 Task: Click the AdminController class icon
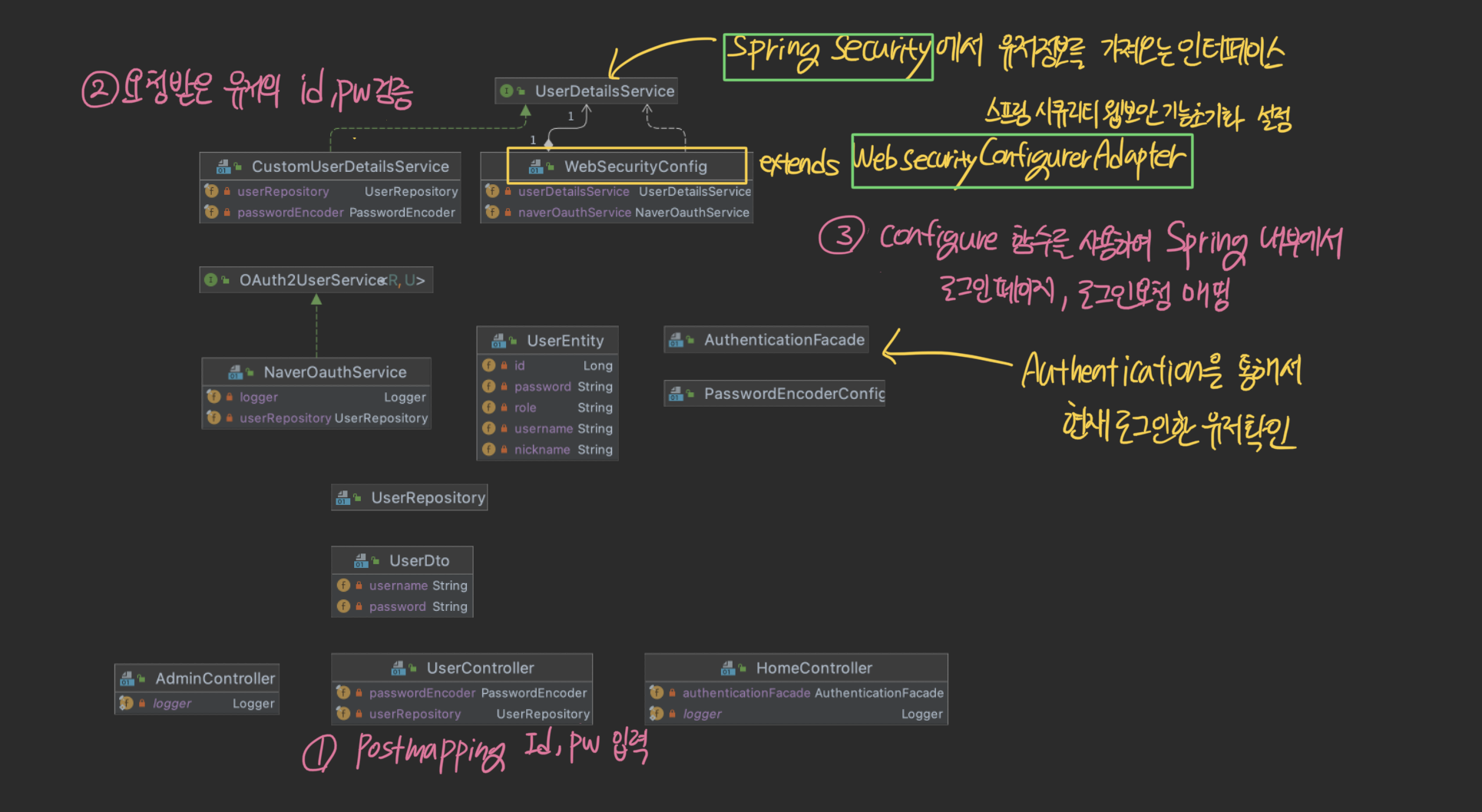[127, 679]
